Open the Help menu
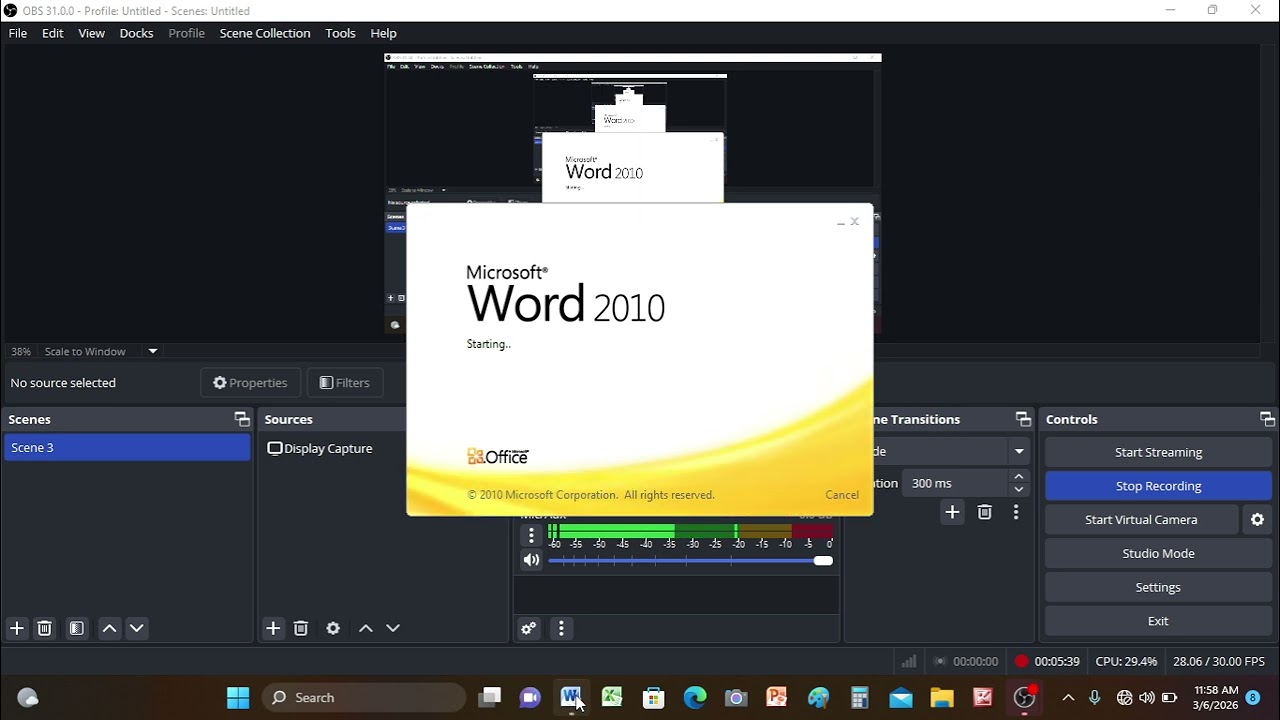 (383, 33)
